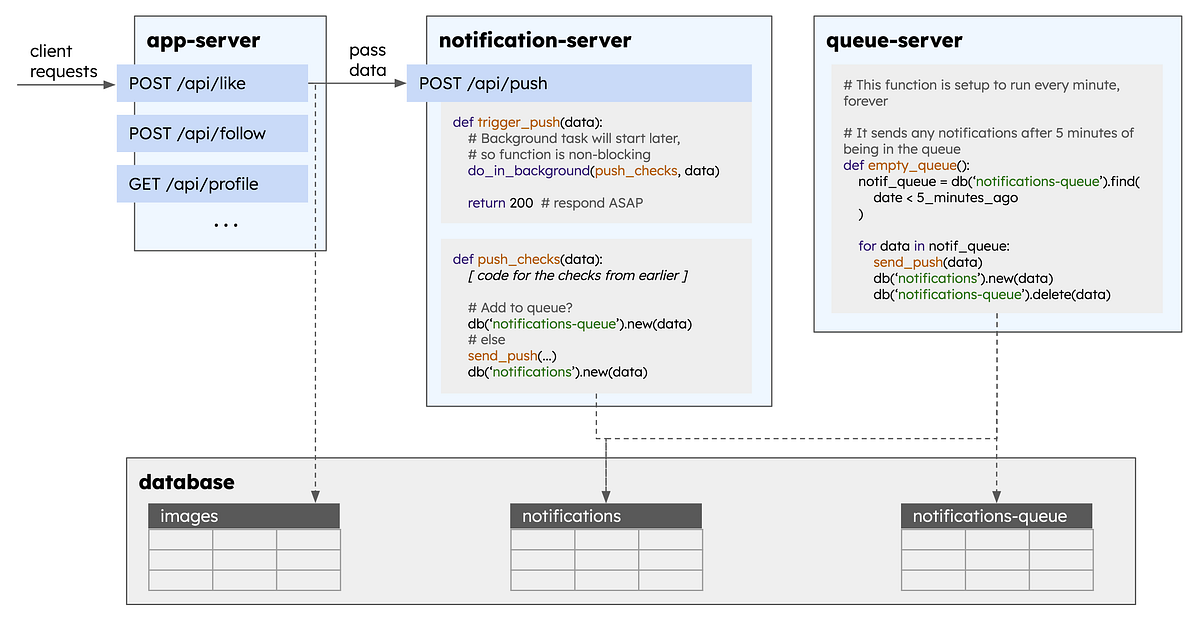Select the queue-server panel header

893,41
